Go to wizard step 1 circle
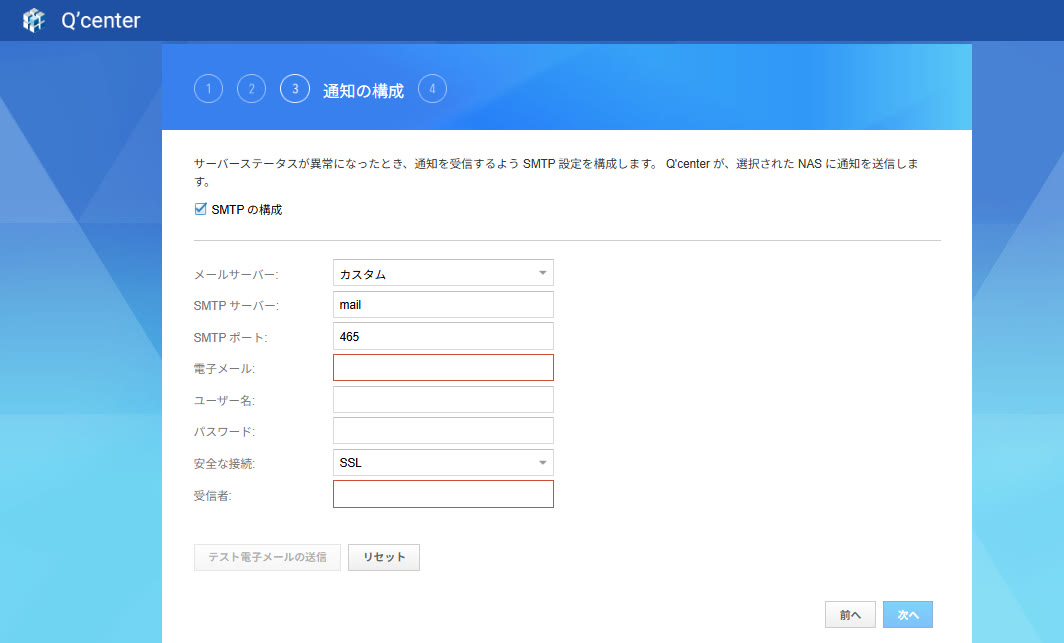This screenshot has width=1064, height=643. pos(208,89)
